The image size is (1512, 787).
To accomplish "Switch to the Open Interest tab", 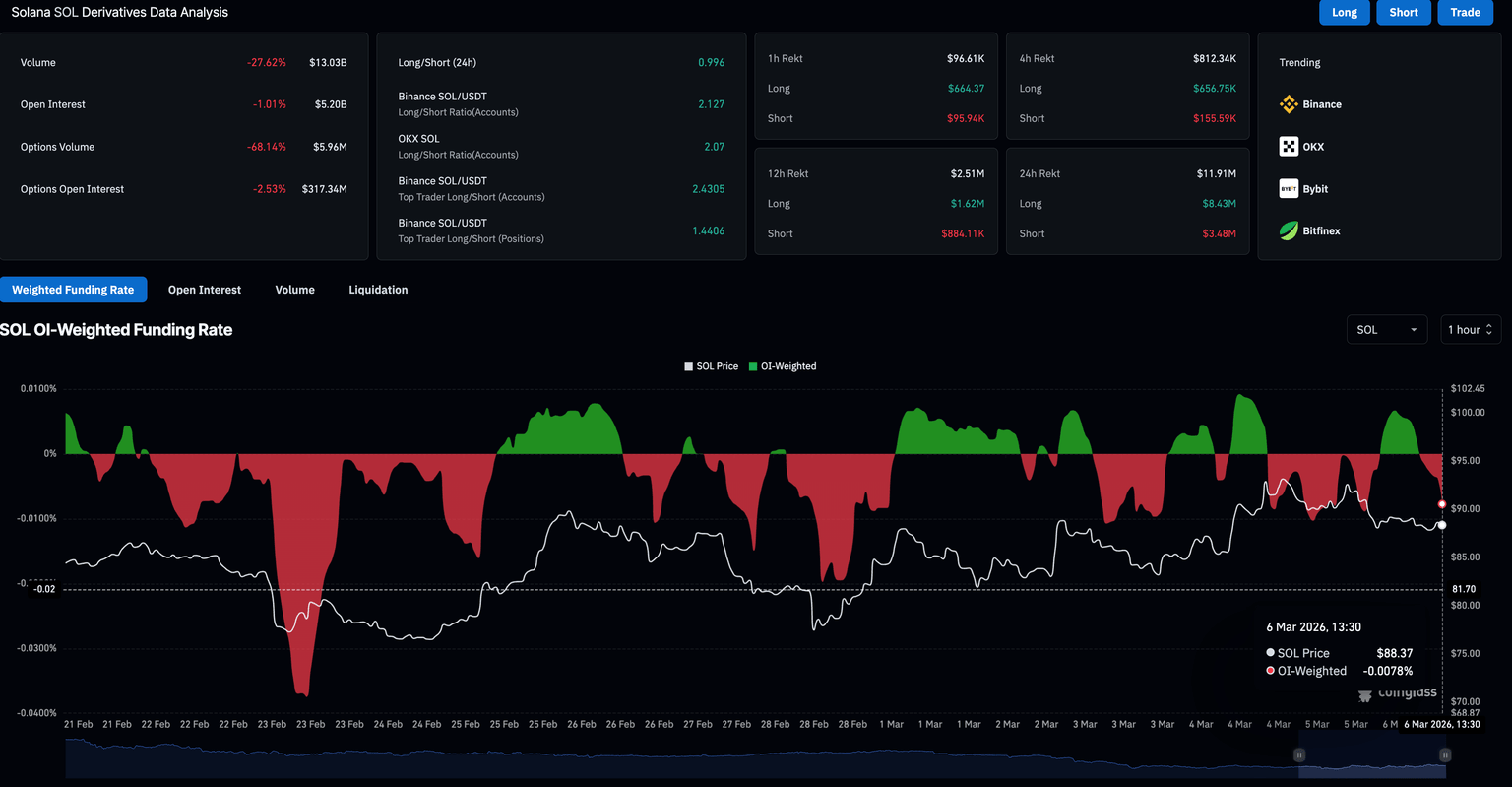I will (205, 290).
